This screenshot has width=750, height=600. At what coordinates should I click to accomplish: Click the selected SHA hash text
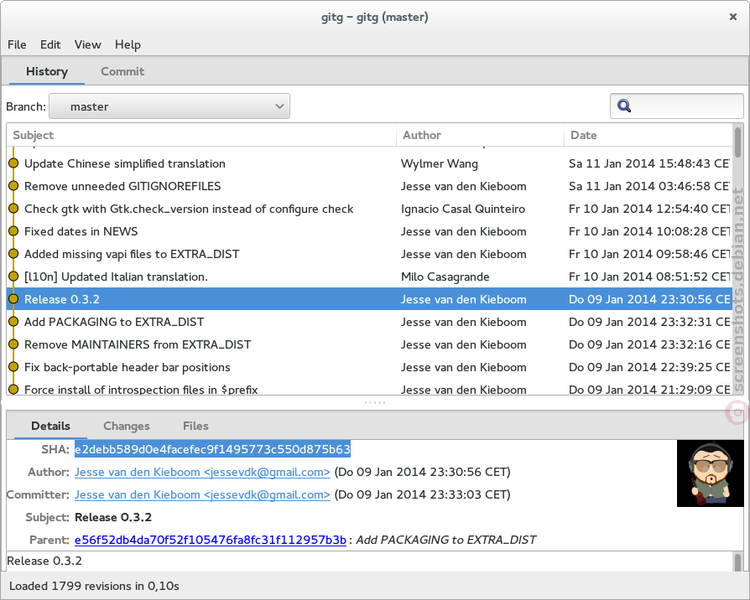click(213, 449)
